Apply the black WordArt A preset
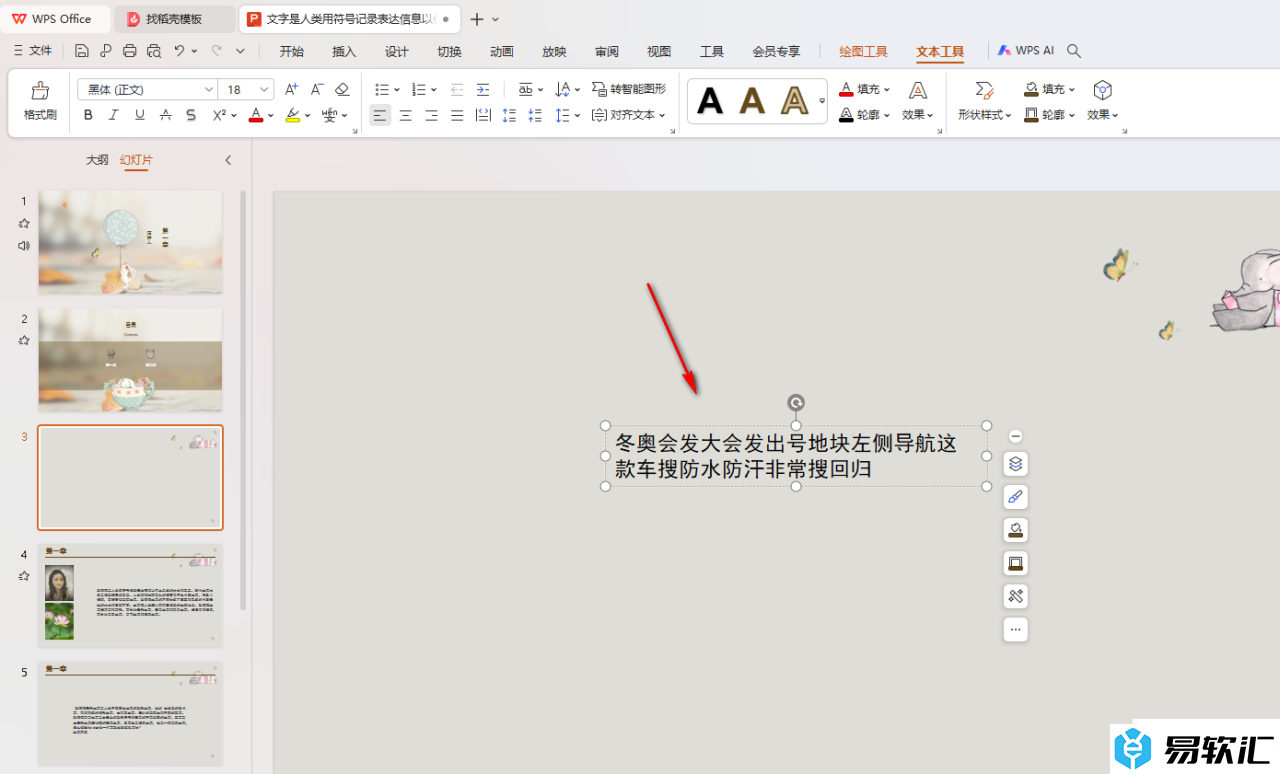Screen dimensions: 1280x774 pos(710,101)
